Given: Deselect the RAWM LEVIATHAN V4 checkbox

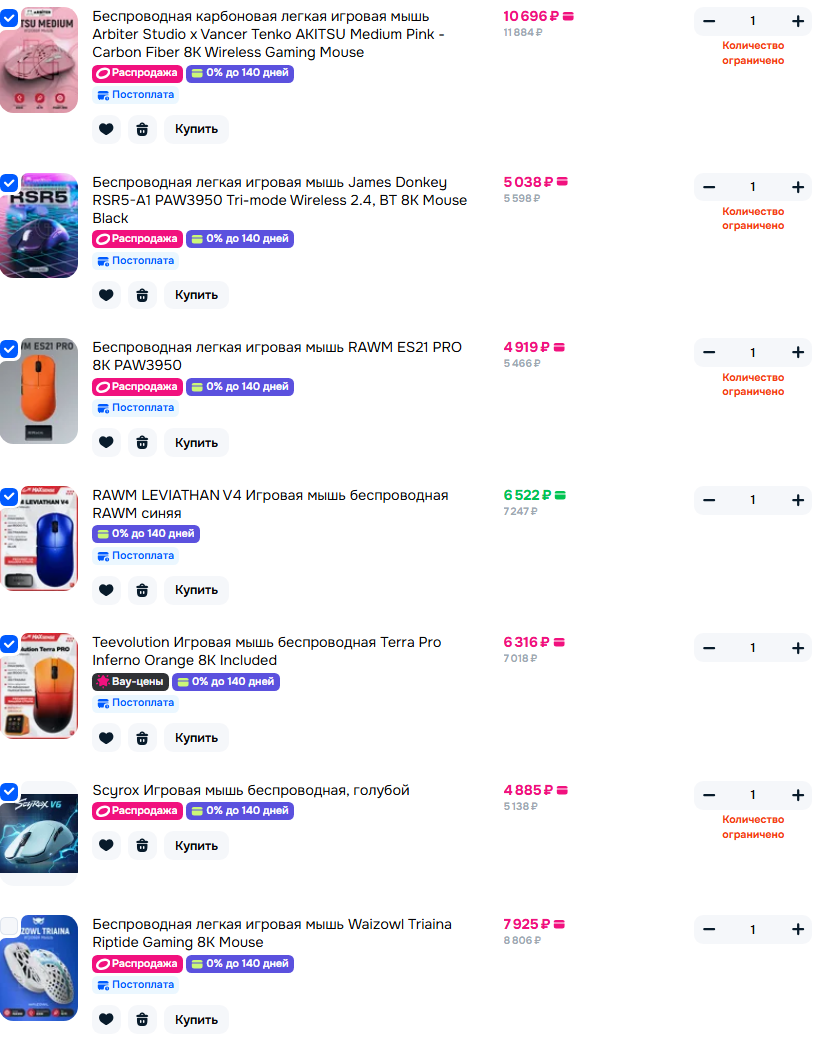Looking at the screenshot, I should click(9, 496).
